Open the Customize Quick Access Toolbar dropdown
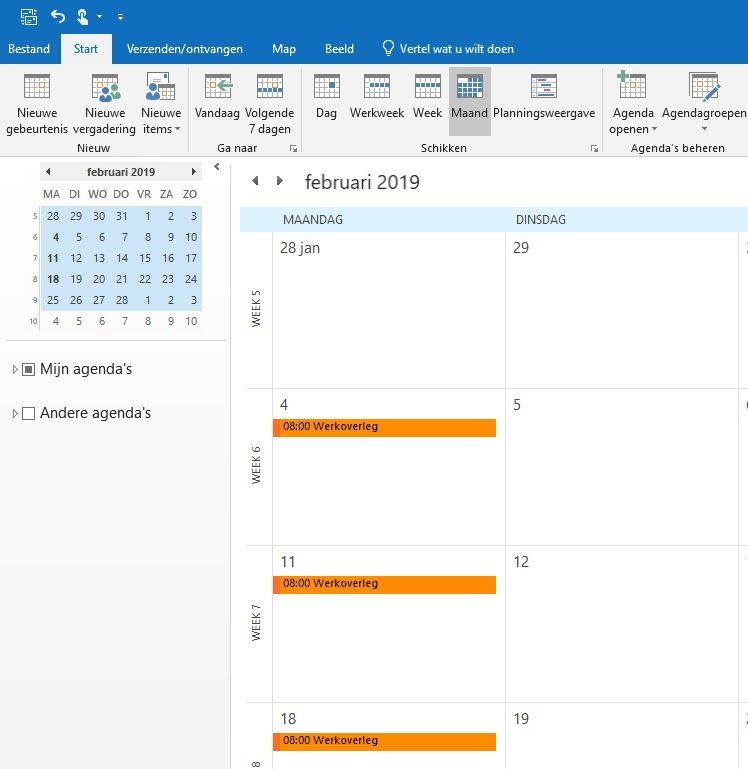 (x=120, y=17)
